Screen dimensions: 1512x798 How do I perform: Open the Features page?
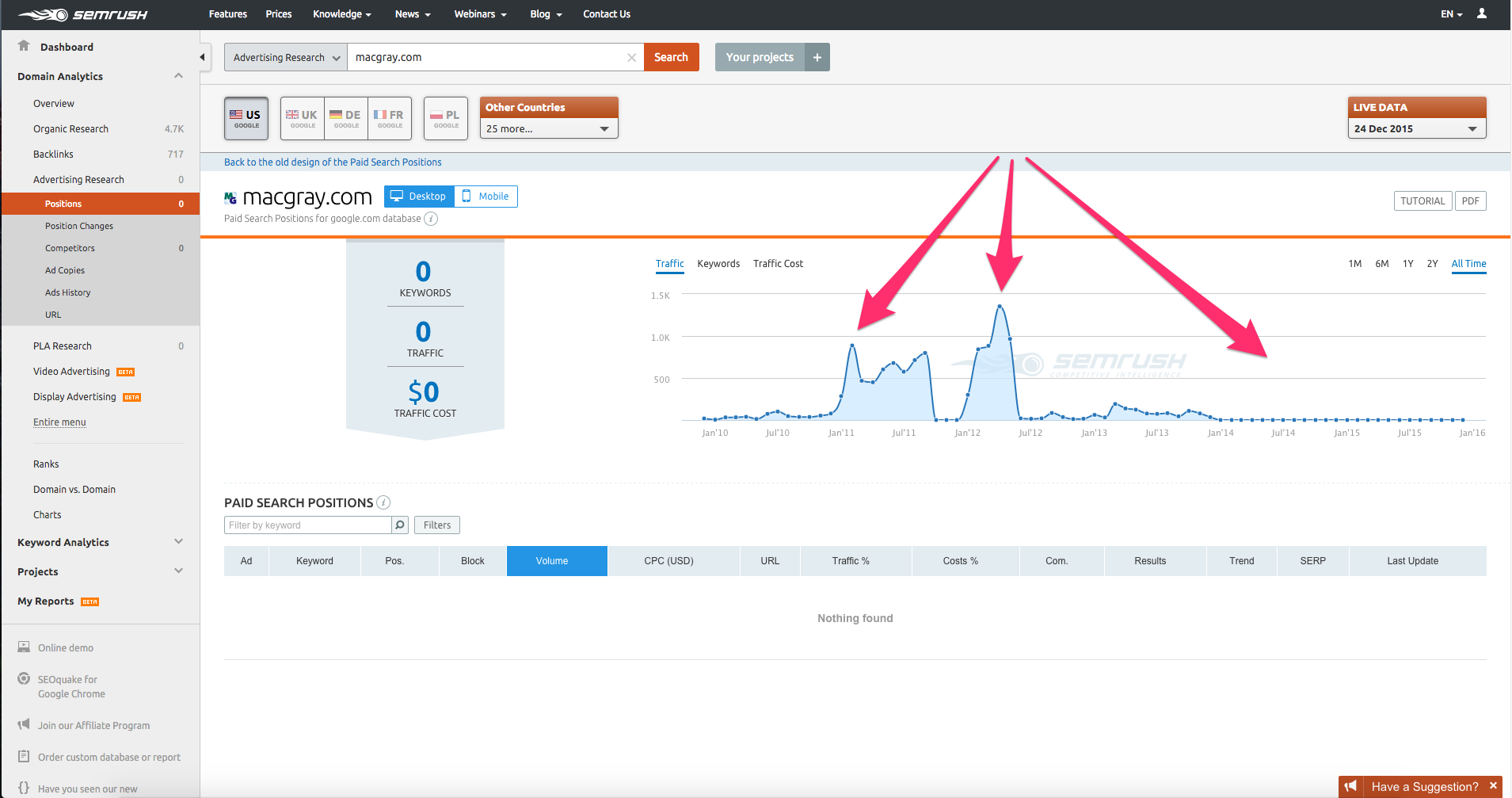pos(228,14)
